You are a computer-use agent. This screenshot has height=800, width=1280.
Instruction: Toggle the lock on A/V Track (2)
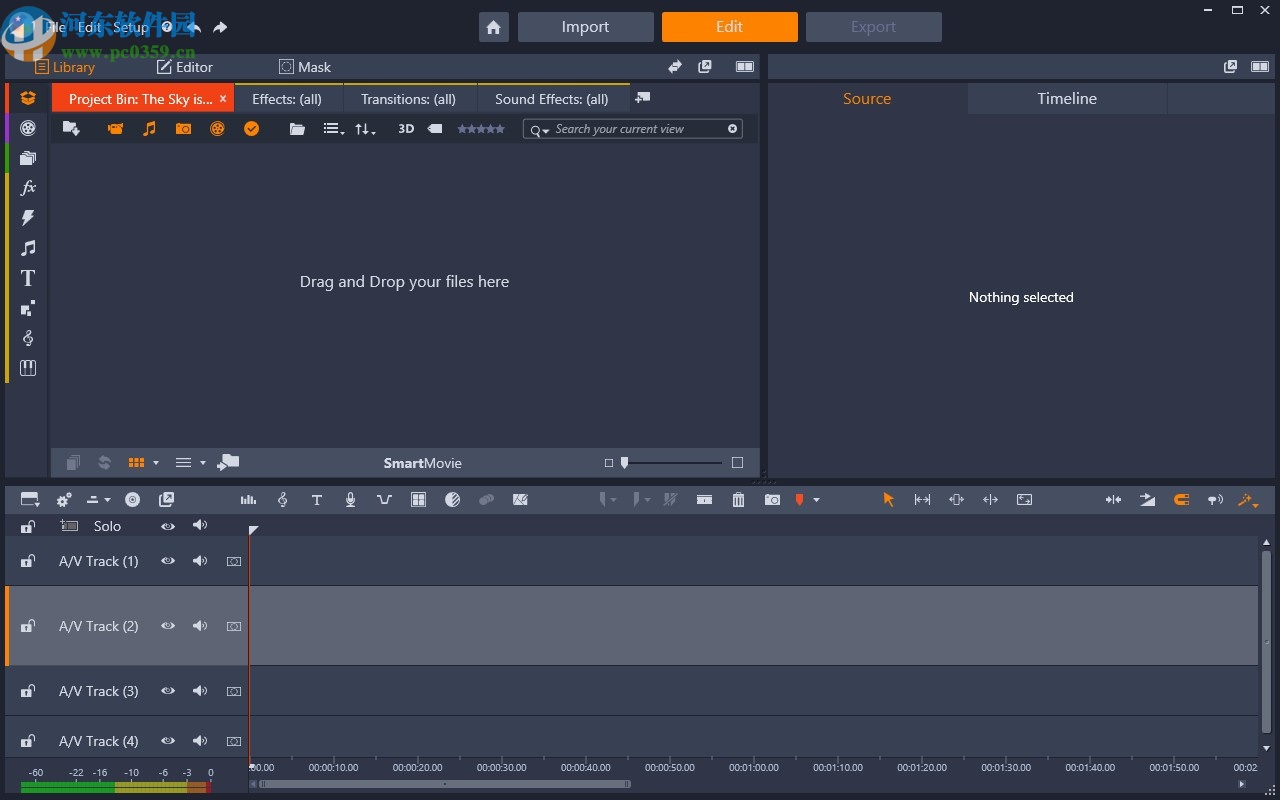(x=28, y=626)
